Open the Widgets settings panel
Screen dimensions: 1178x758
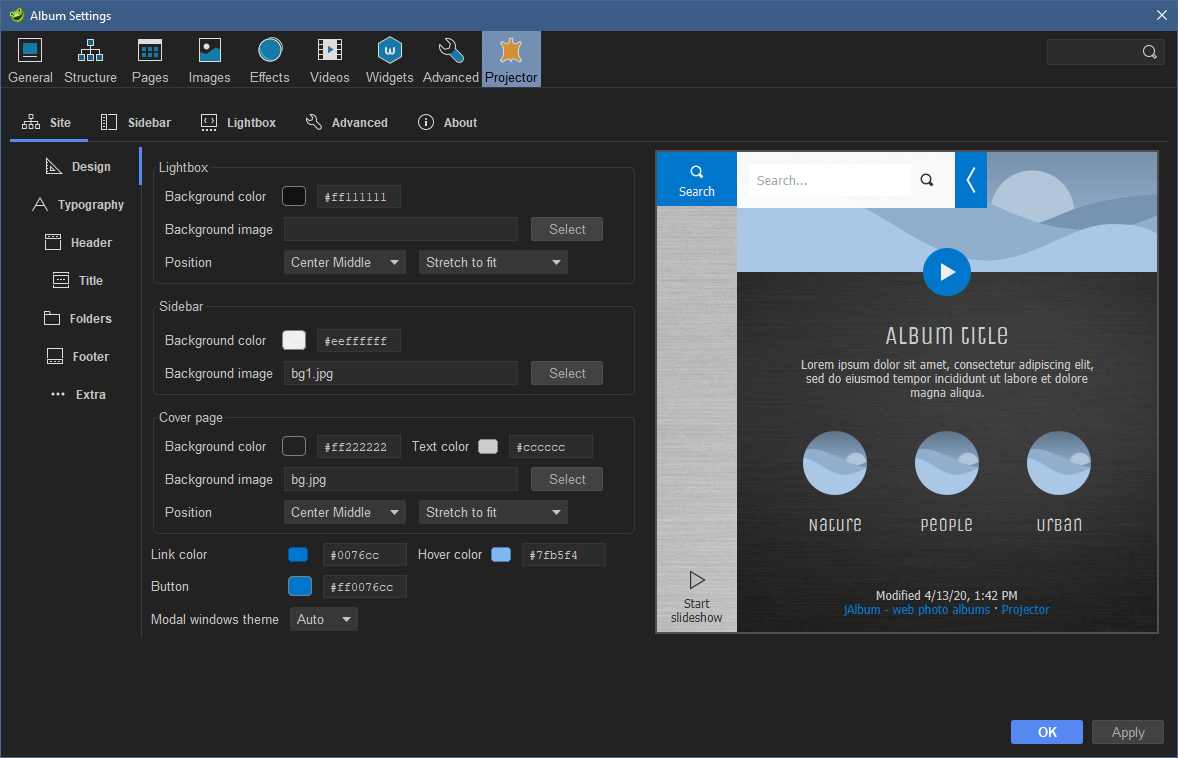point(389,58)
